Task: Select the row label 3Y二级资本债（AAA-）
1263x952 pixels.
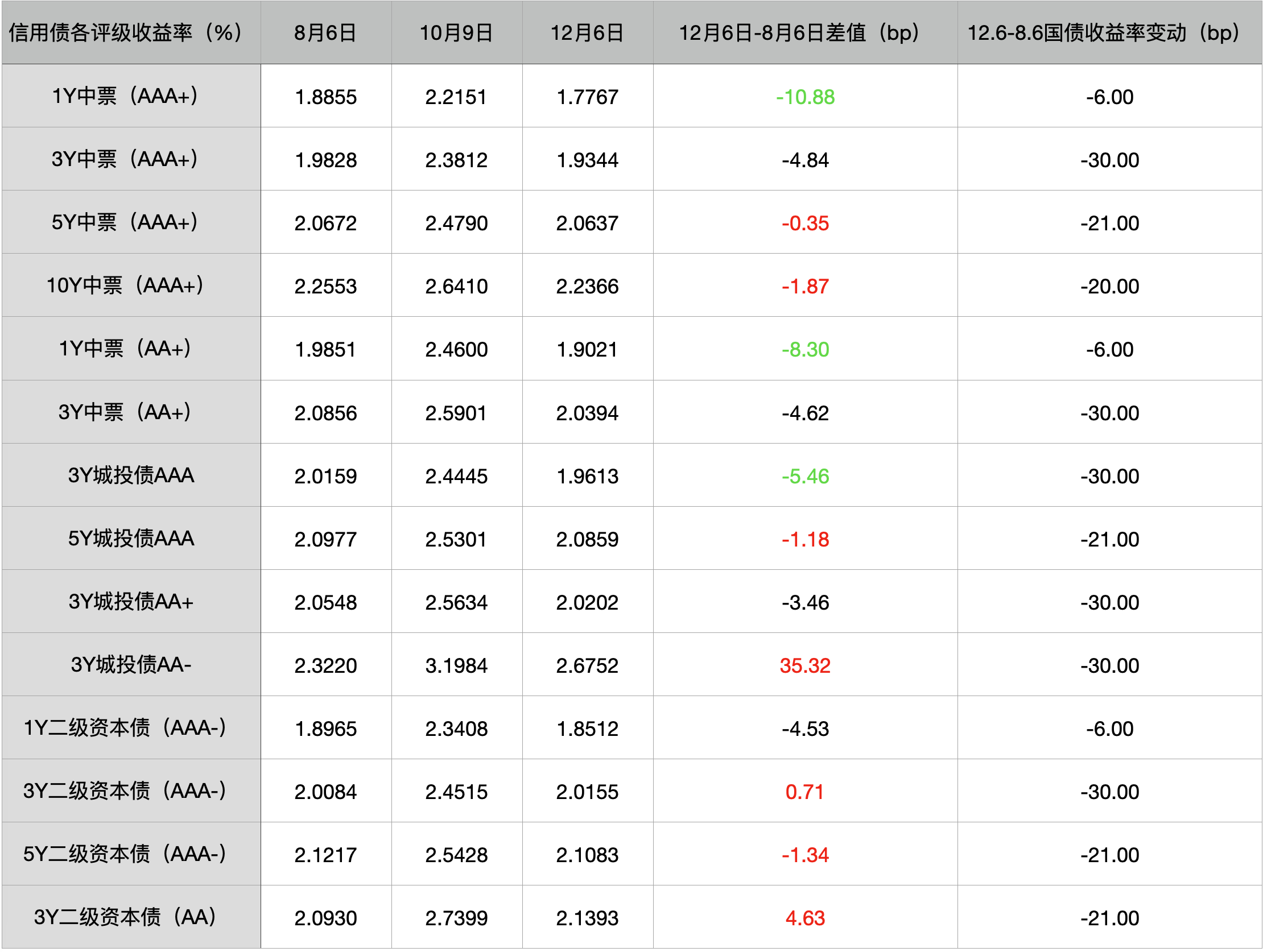Action: click(131, 791)
